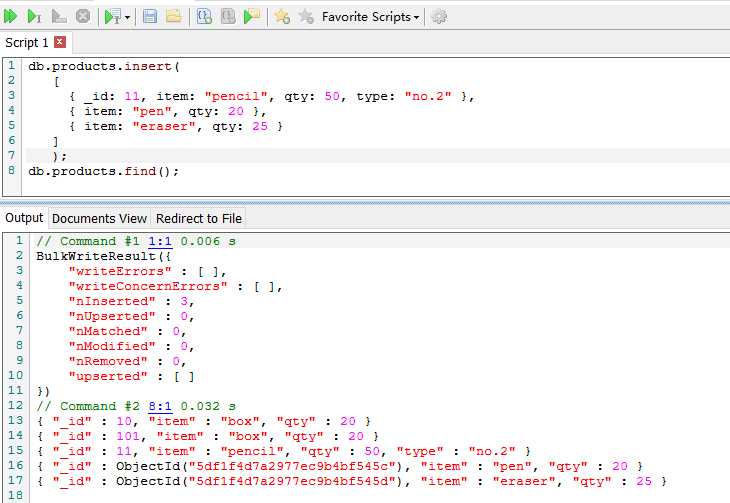Click the execute-with-options script icon
Screen dimensions: 730x503
click(113, 17)
